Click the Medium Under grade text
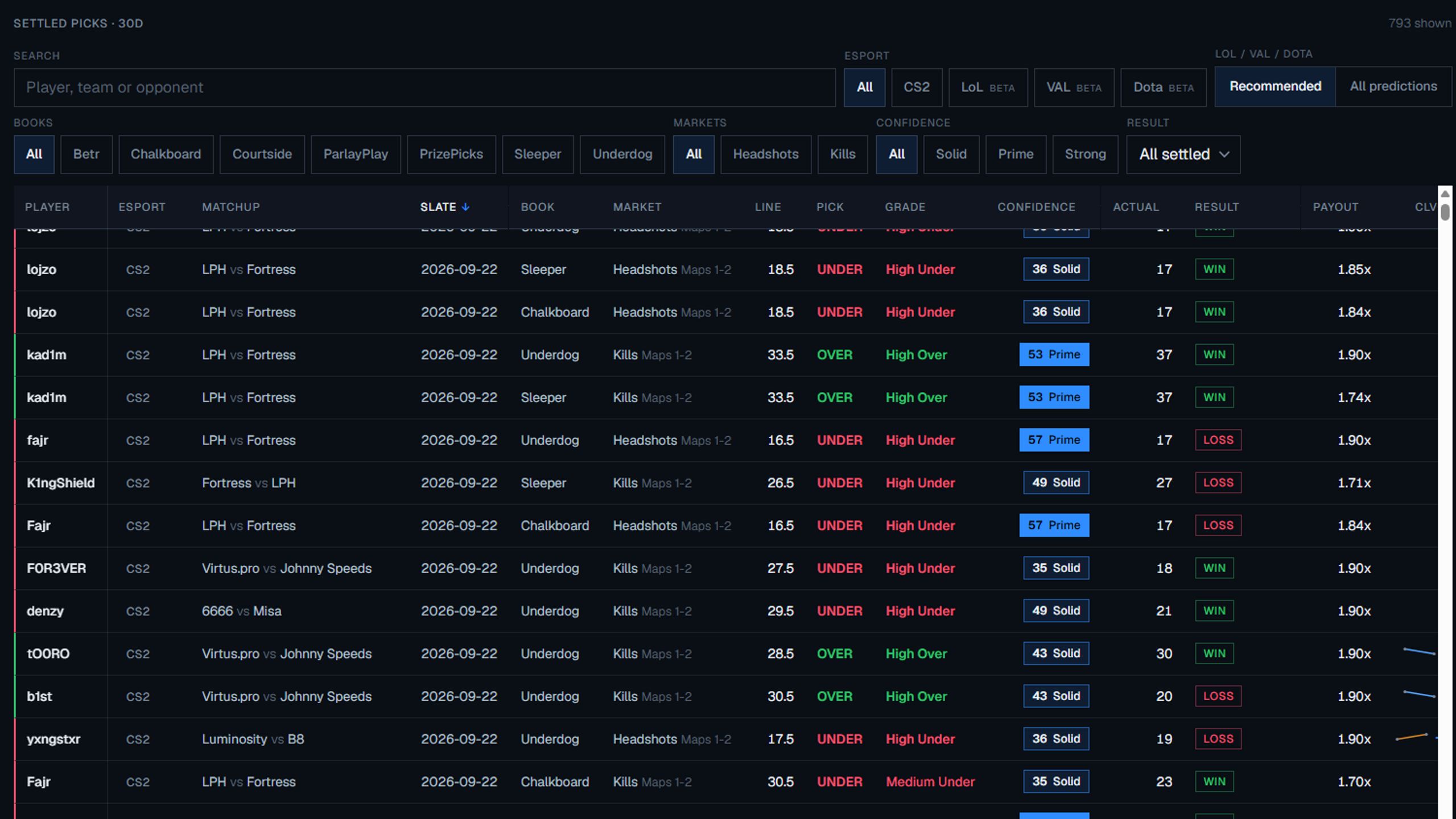 point(930,782)
